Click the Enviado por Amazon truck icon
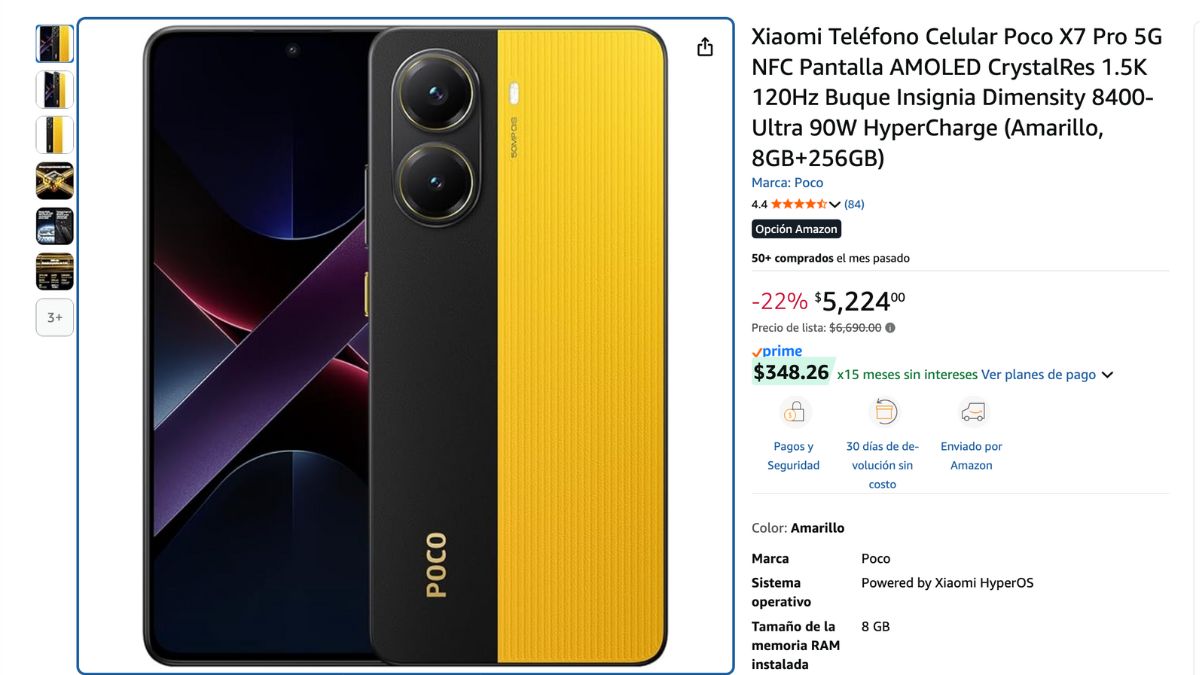1200x675 pixels. pyautogui.click(x=972, y=412)
